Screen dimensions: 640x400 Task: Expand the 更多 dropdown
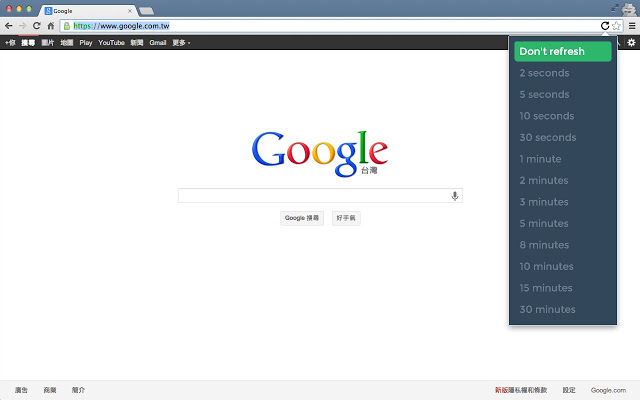tap(181, 42)
